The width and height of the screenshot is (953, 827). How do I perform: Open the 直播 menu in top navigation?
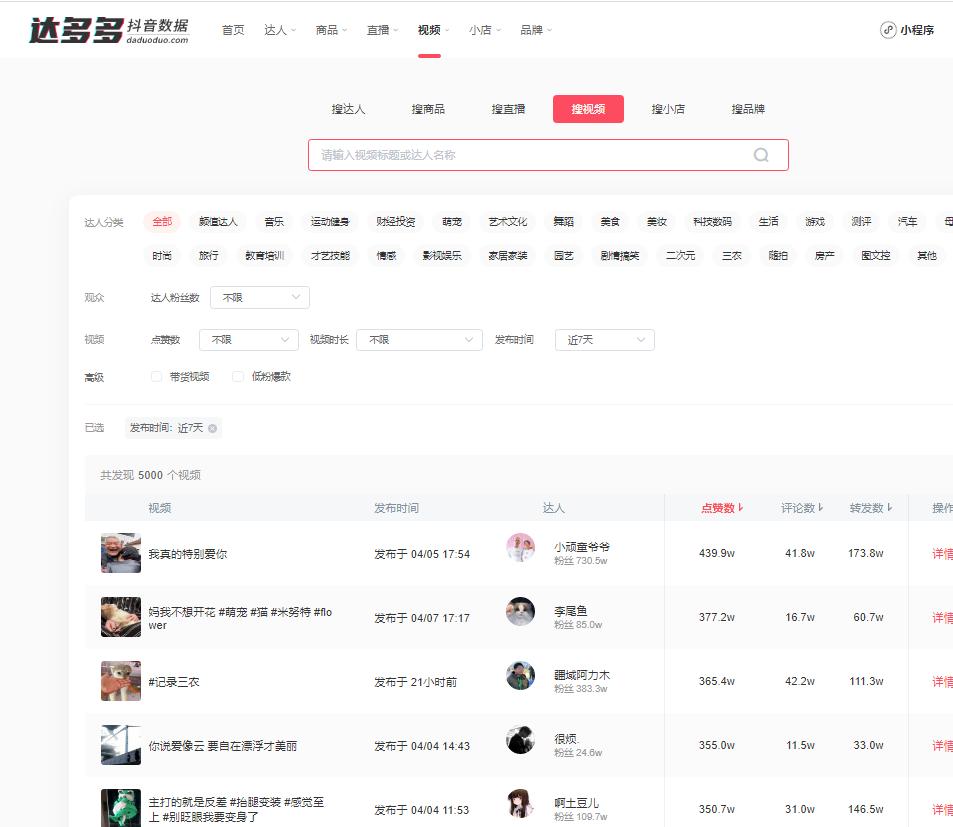point(378,30)
